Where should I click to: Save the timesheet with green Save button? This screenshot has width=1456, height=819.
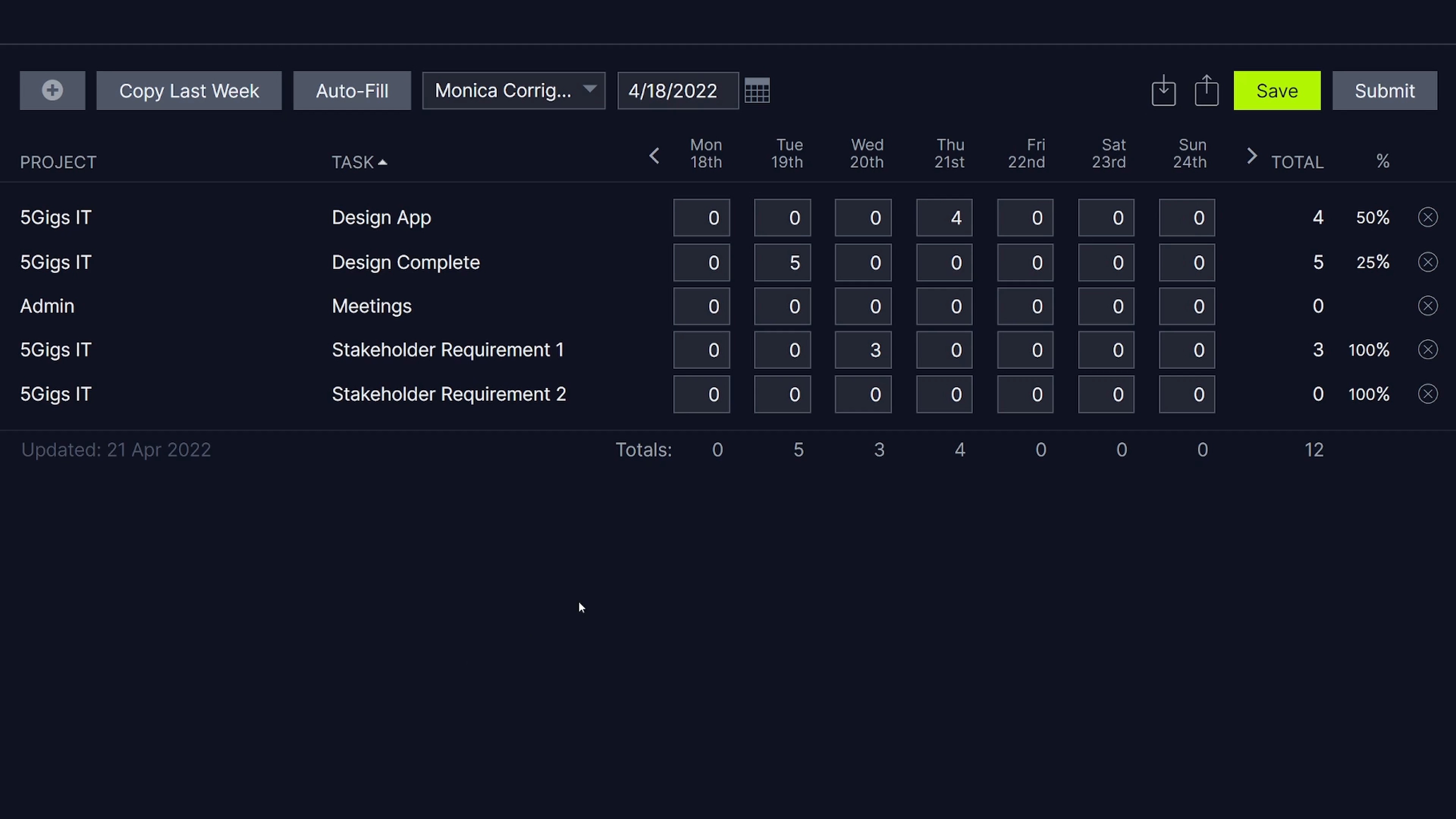[x=1276, y=91]
